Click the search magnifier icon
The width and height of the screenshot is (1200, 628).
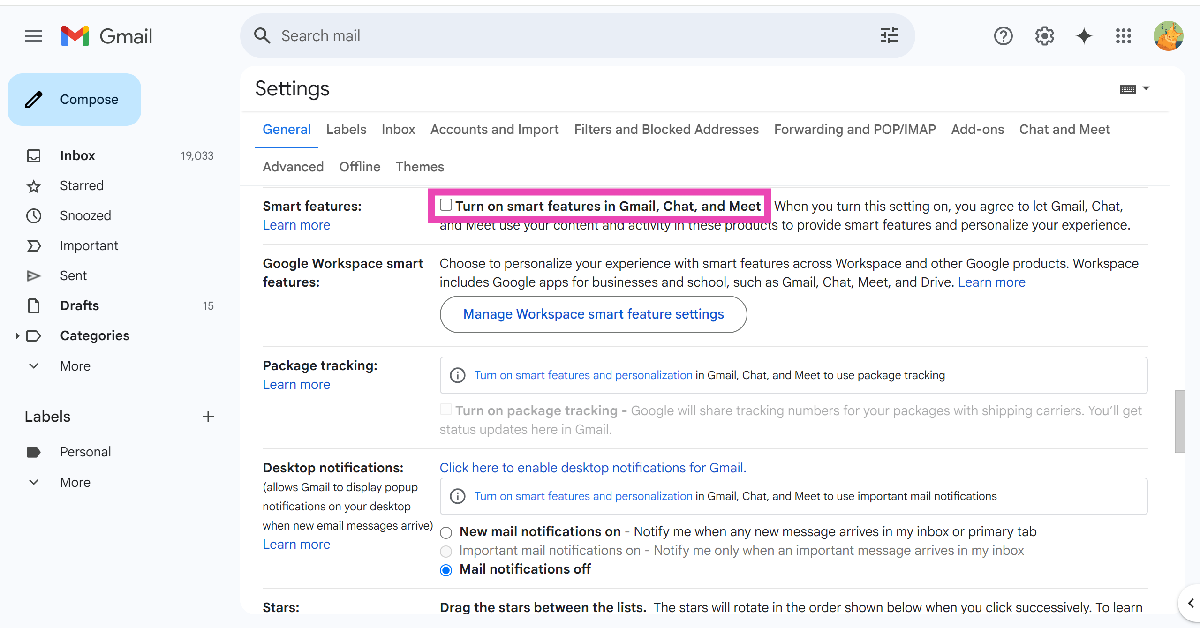coord(262,36)
